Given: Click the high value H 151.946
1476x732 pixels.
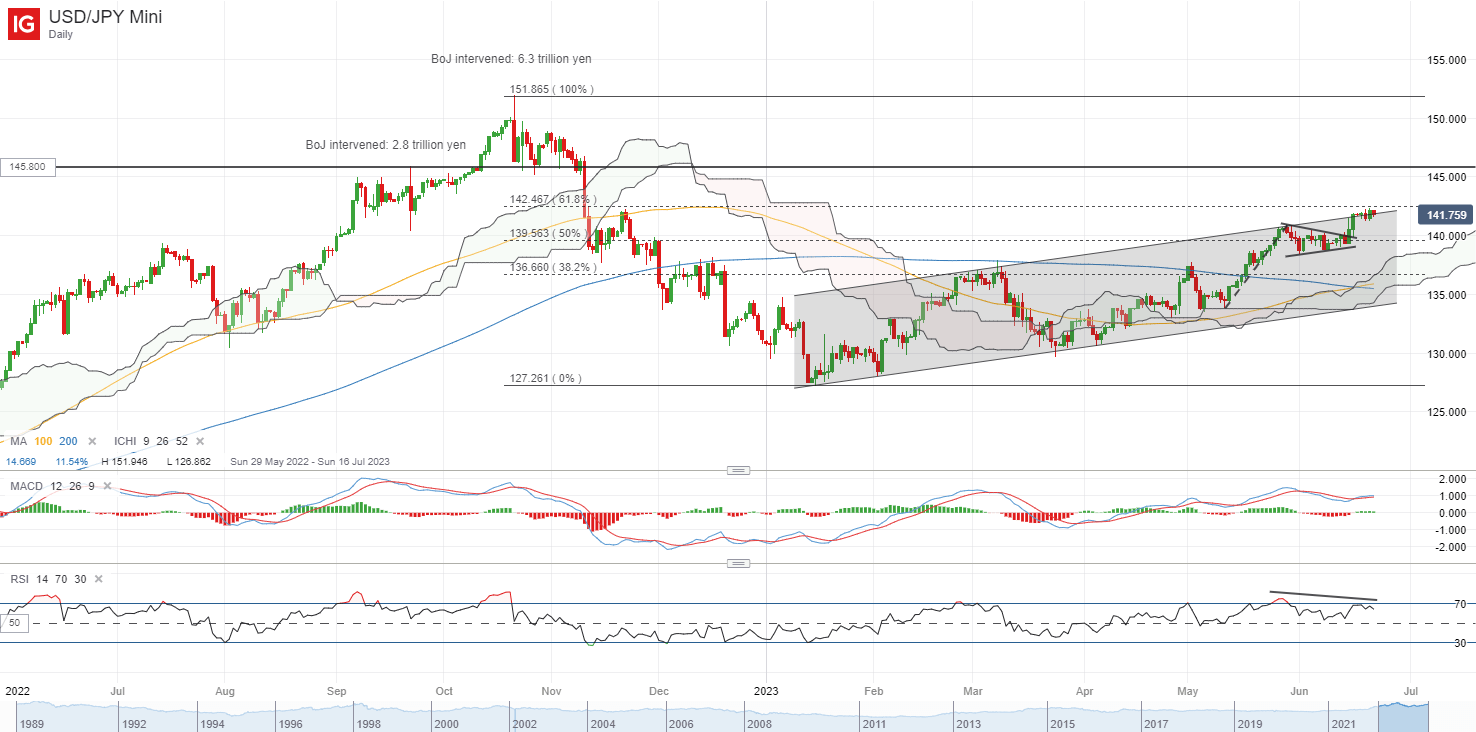Looking at the screenshot, I should point(125,461).
